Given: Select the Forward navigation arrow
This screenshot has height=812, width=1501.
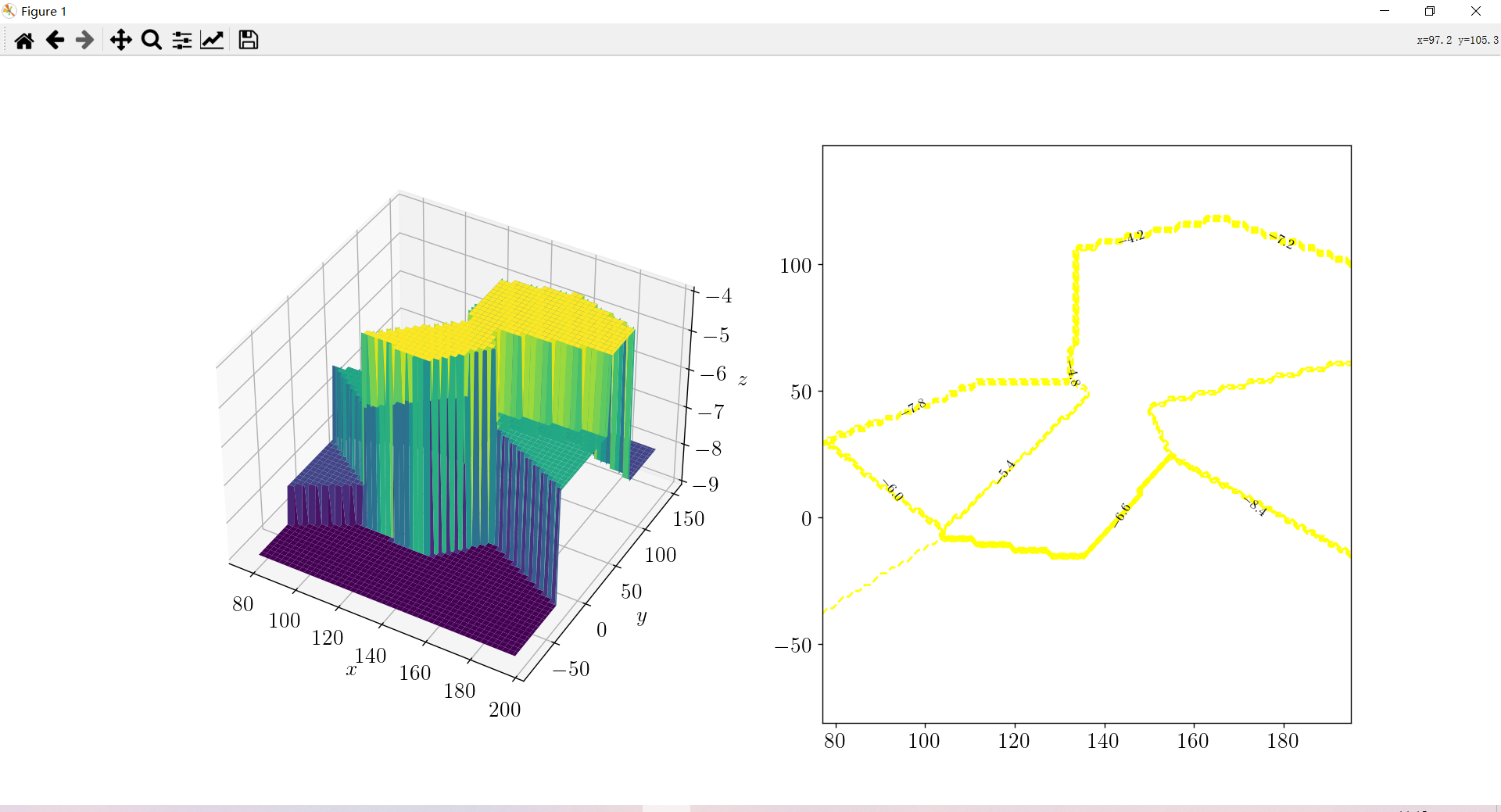Looking at the screenshot, I should click(x=84, y=40).
